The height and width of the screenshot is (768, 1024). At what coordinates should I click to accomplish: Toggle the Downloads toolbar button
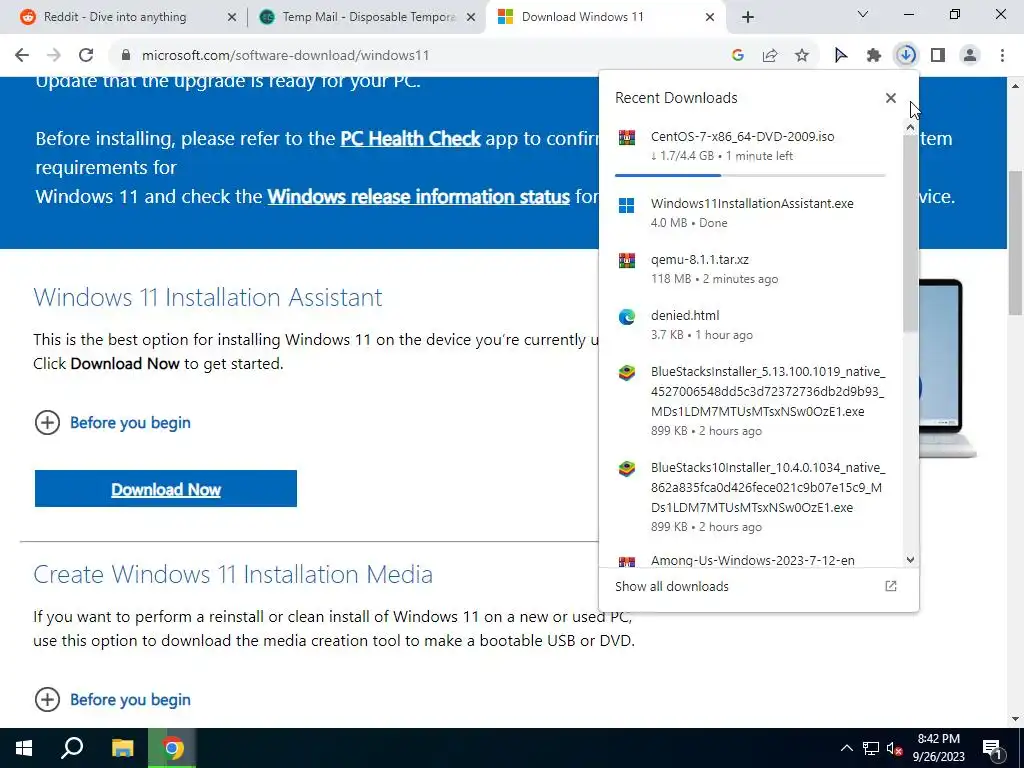click(x=906, y=56)
